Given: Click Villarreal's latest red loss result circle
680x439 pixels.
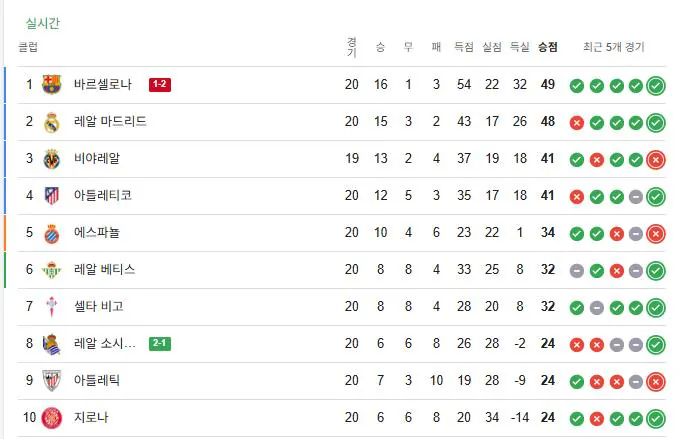Looking at the screenshot, I should 656,159.
